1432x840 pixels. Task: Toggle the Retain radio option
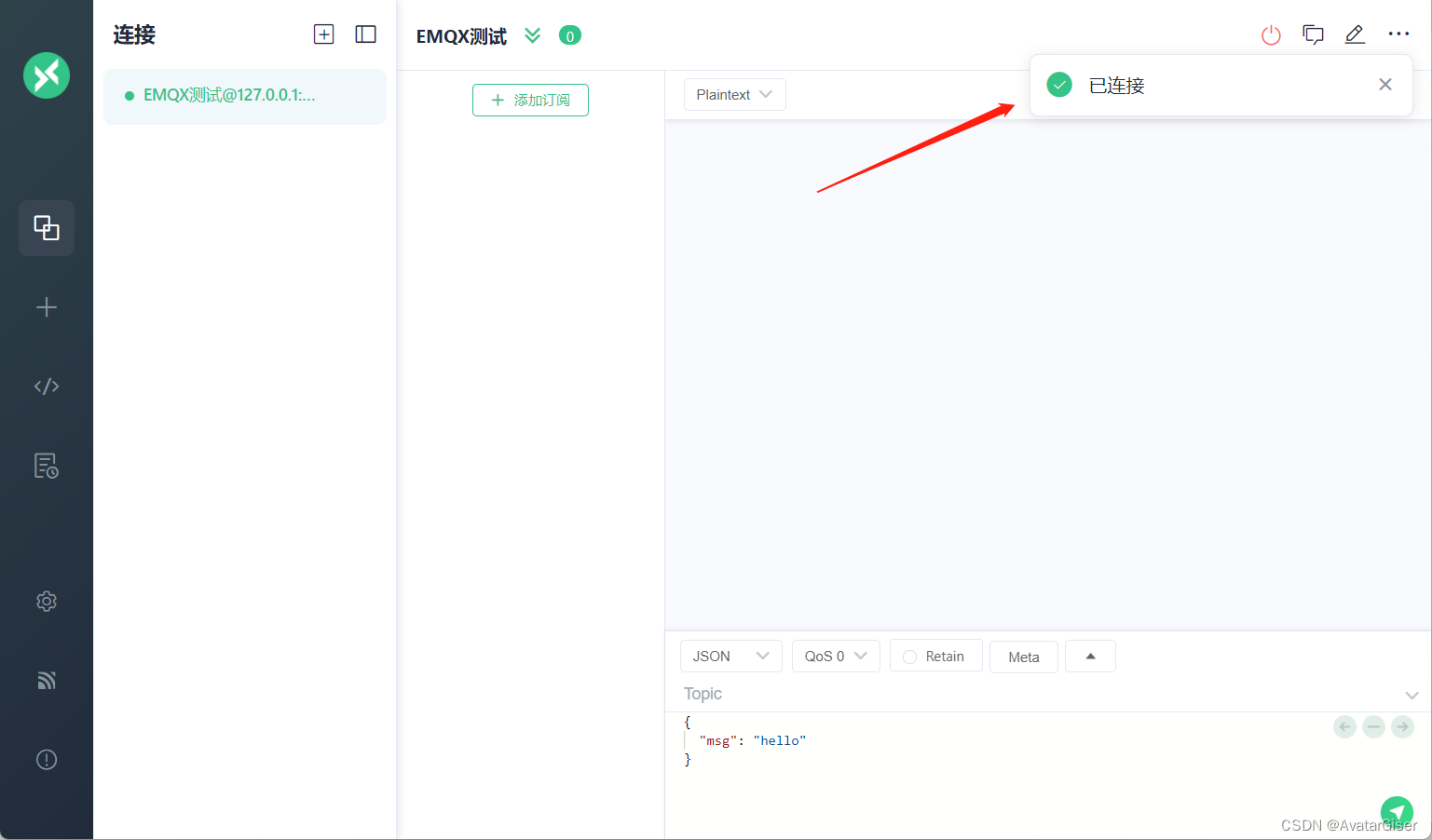tap(935, 656)
